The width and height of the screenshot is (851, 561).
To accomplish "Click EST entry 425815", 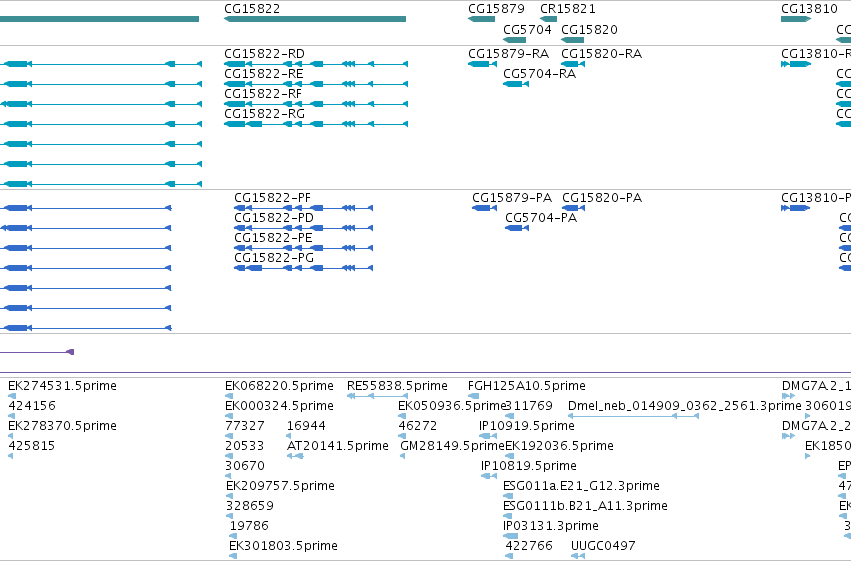I will coord(32,446).
